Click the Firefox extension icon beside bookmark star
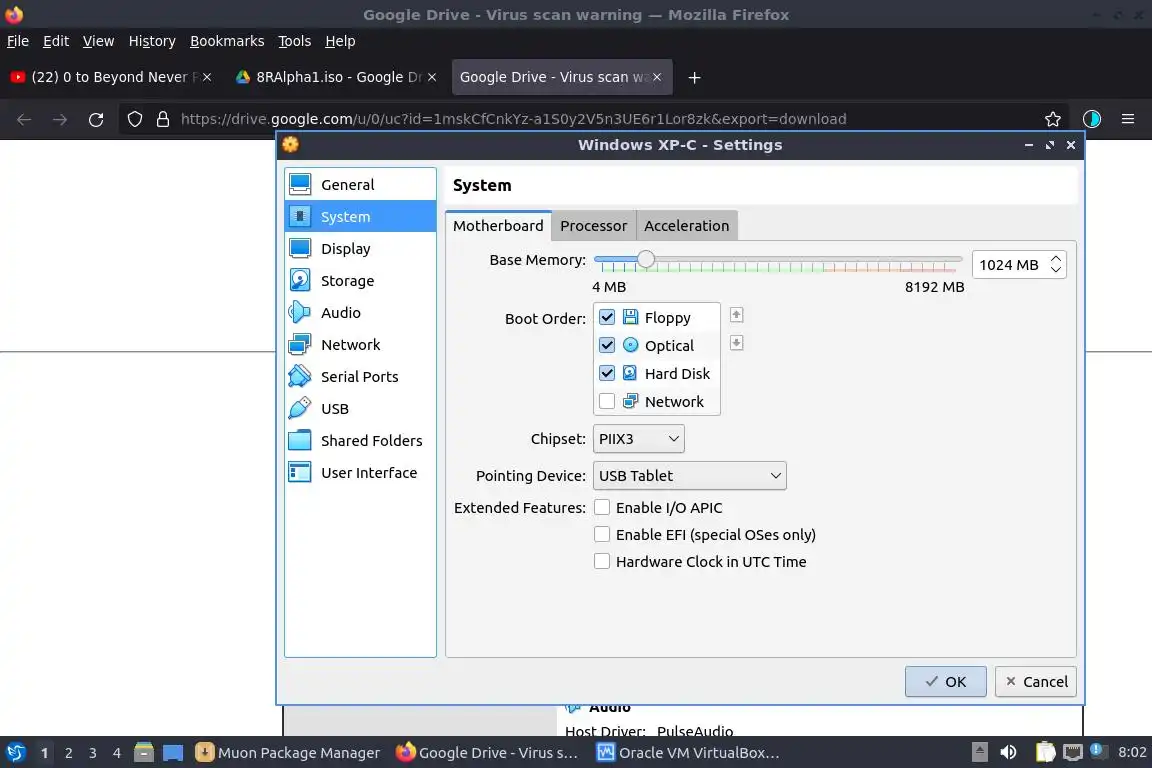This screenshot has width=1152, height=768. [1092, 119]
